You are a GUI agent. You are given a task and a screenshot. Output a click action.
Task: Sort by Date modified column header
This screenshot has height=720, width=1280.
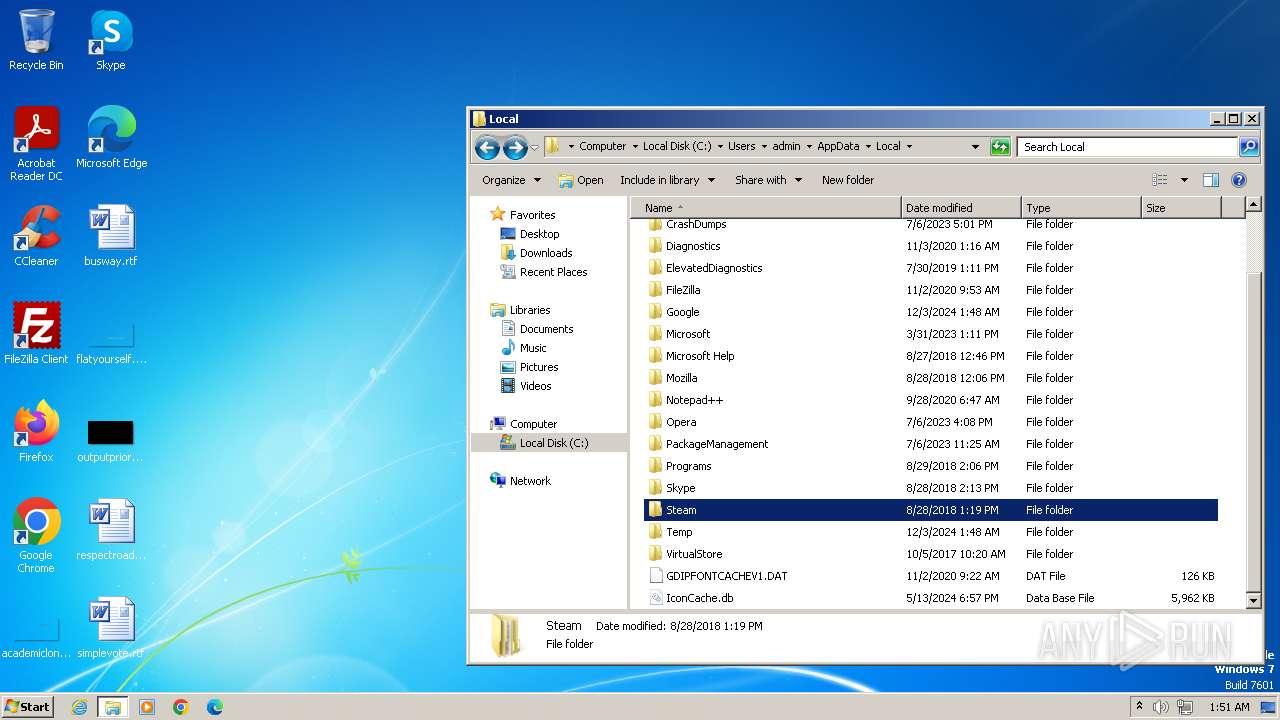tap(961, 208)
